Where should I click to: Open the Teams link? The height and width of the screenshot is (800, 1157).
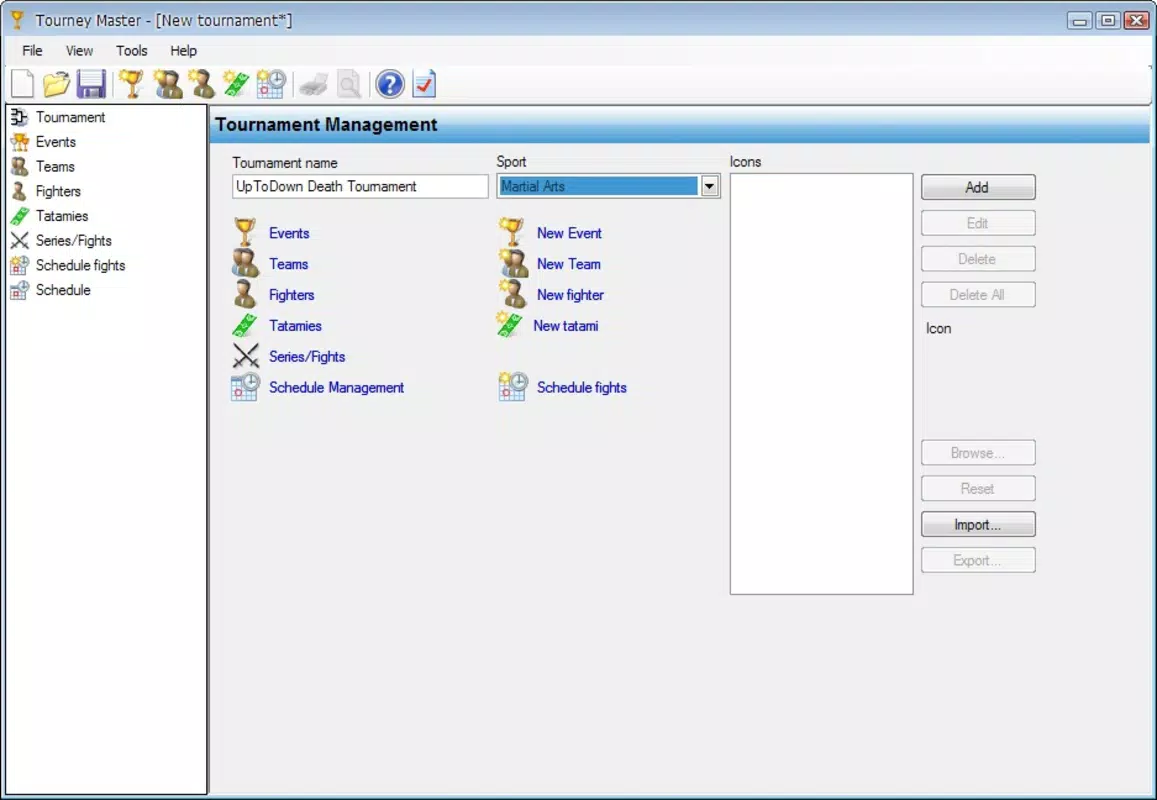pyautogui.click(x=289, y=264)
